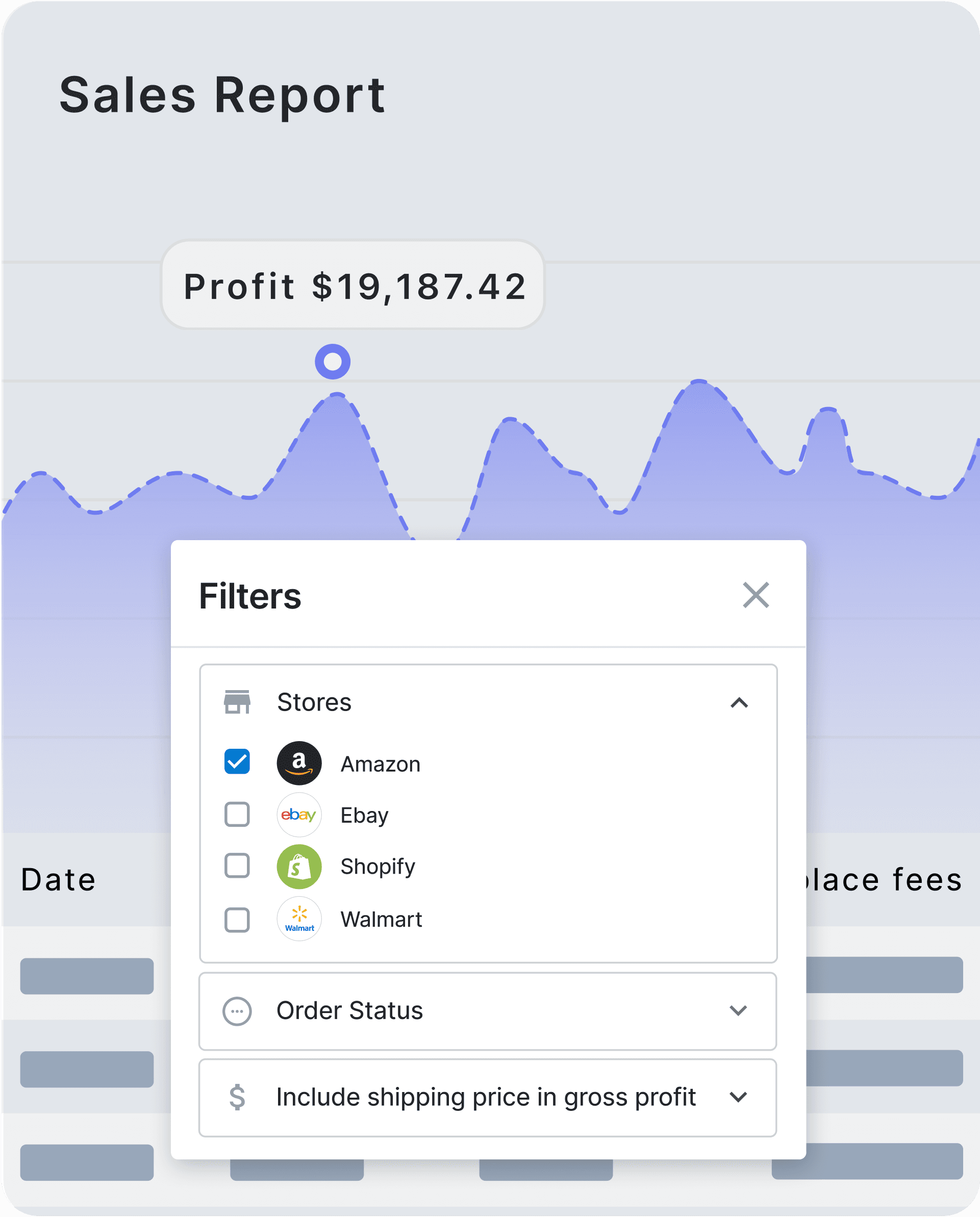The image size is (980, 1217).
Task: Expand the Order Status dropdown chevron
Action: tap(738, 1010)
